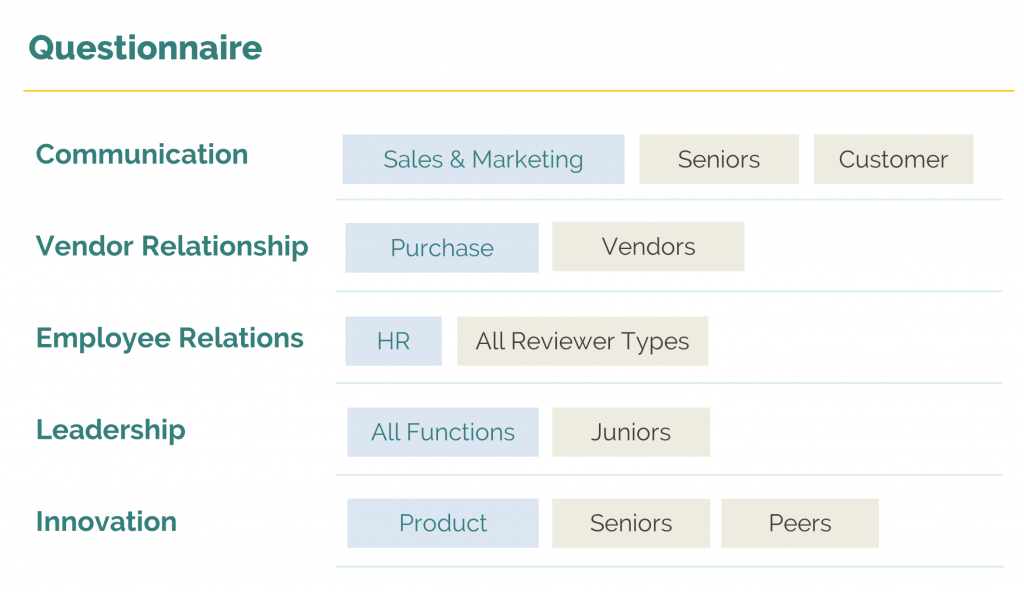Open the Employee Relations category heading
The width and height of the screenshot is (1024, 594).
pos(170,339)
